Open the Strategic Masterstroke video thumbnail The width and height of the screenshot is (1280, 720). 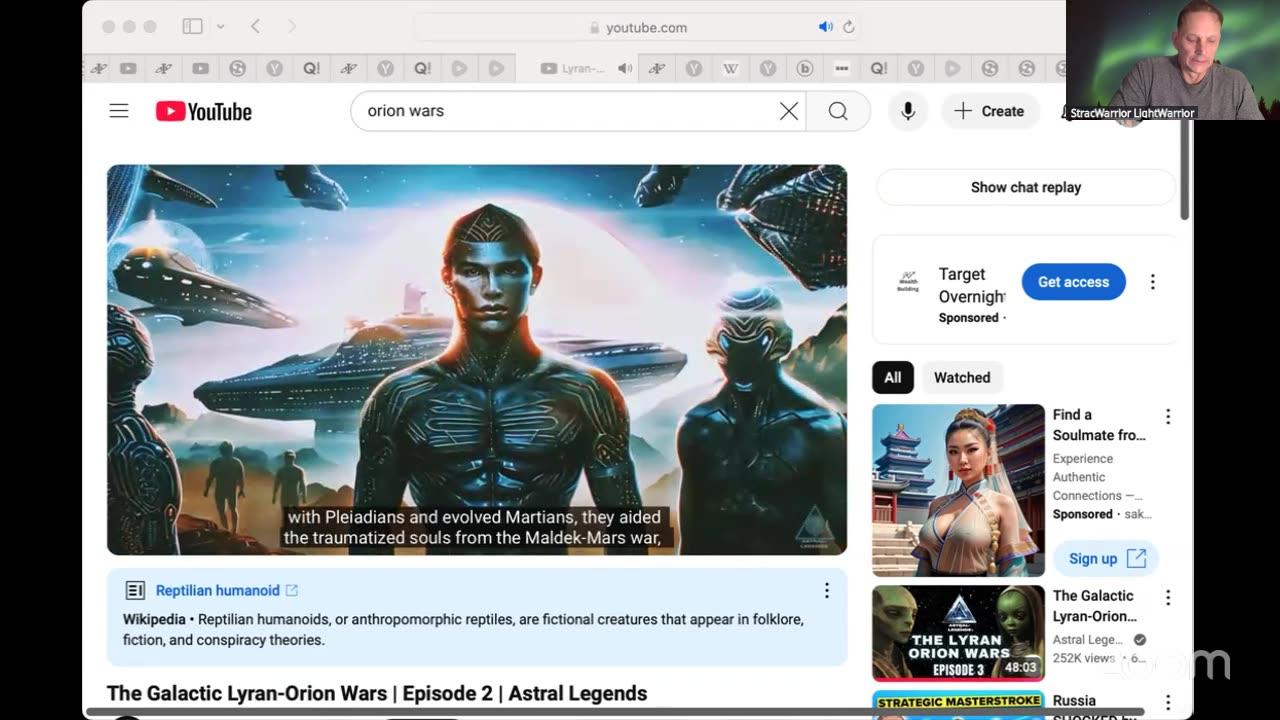[x=958, y=704]
